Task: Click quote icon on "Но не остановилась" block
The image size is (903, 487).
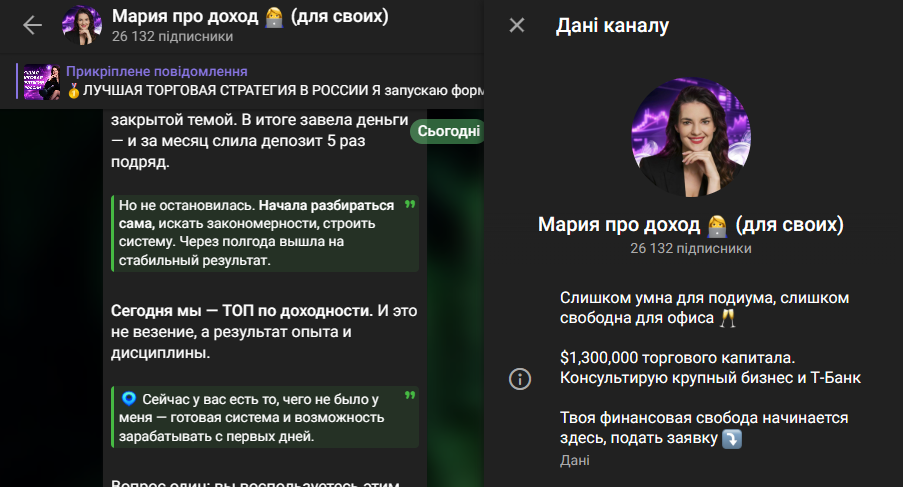Action: [409, 204]
